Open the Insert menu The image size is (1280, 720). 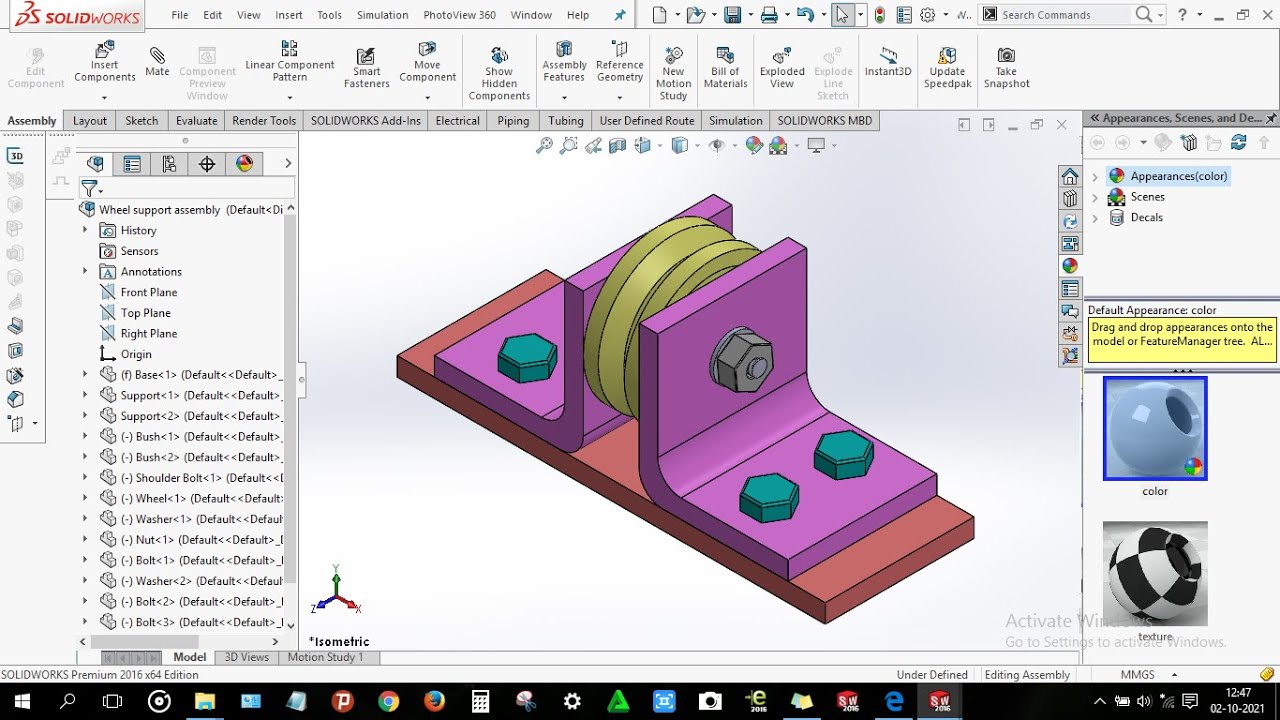[x=289, y=15]
